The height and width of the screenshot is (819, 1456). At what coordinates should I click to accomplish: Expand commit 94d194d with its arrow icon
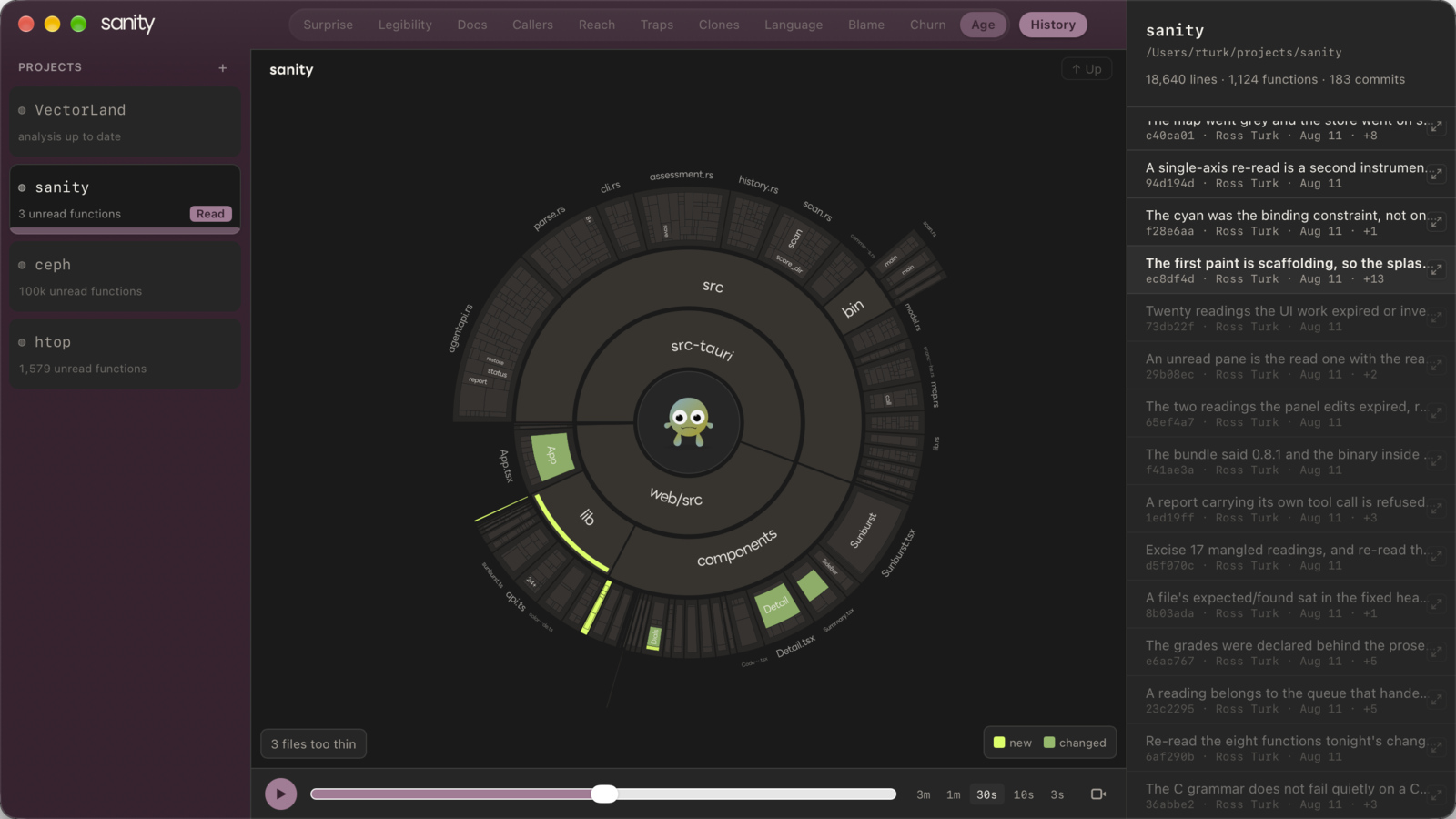coord(1436,174)
